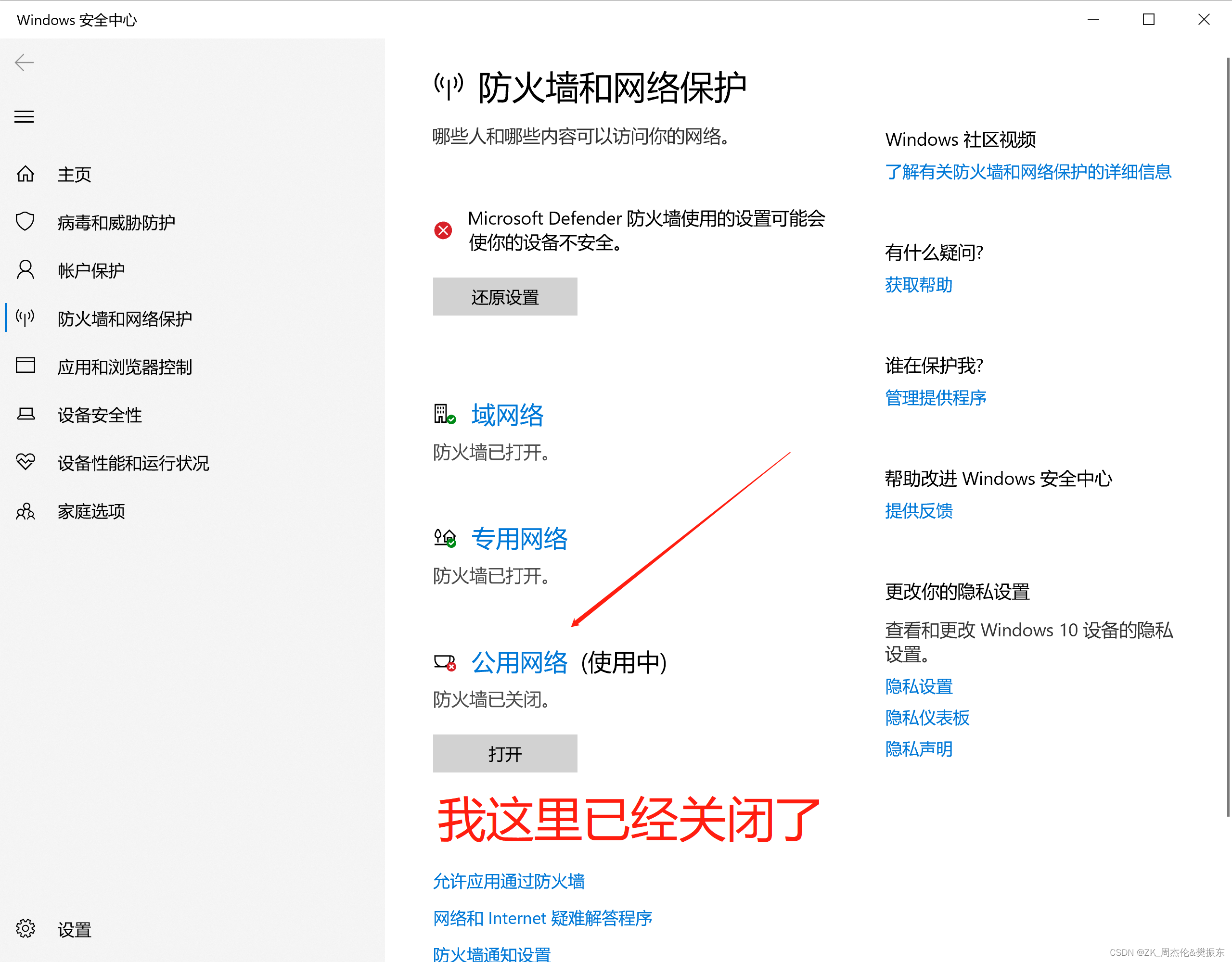Screen dimensions: 1232x962
Task: Click 允许应用通过防火墙 link
Action: pyautogui.click(x=508, y=881)
